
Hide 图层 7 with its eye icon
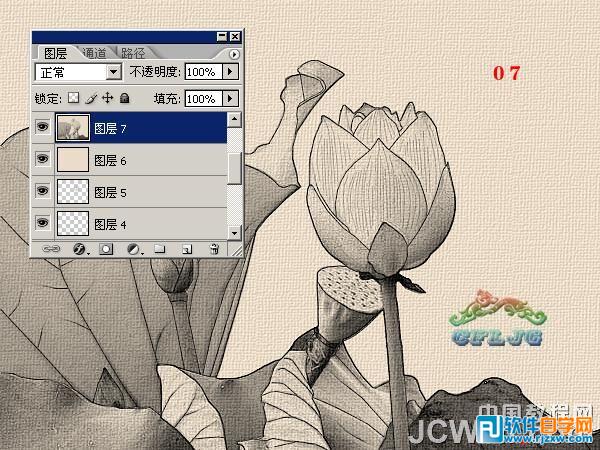(42, 126)
